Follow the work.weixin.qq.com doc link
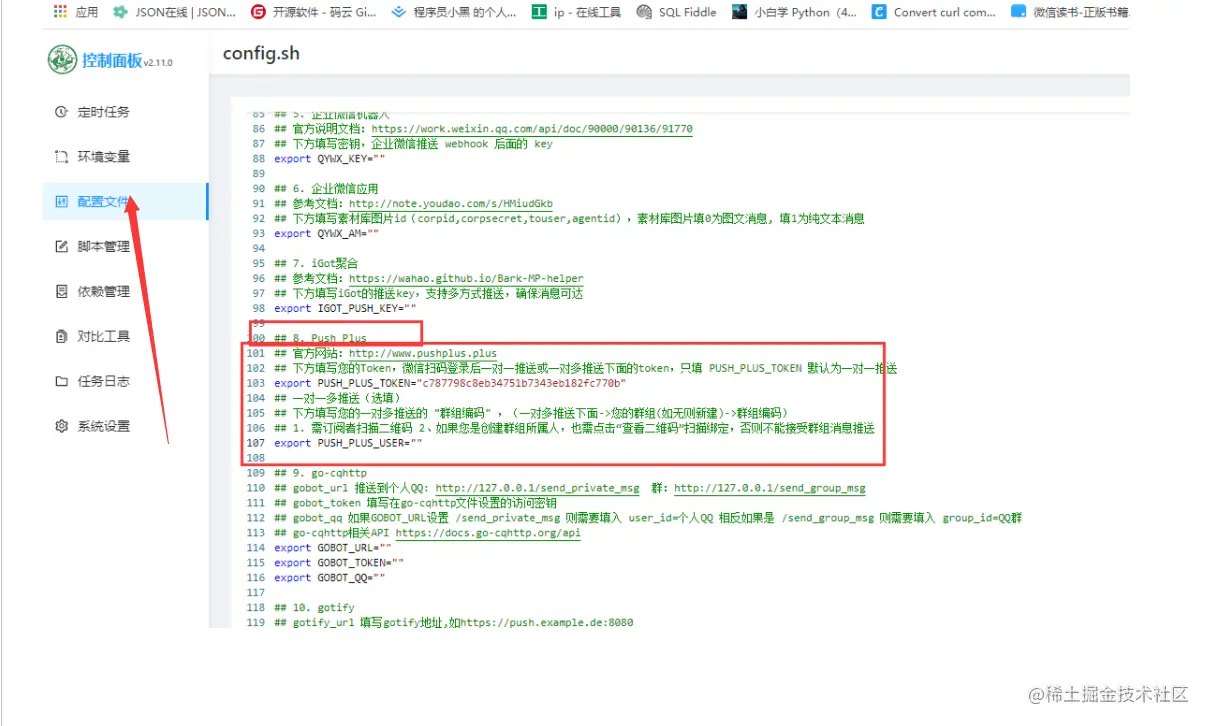This screenshot has height=726, width=1210. (532, 129)
